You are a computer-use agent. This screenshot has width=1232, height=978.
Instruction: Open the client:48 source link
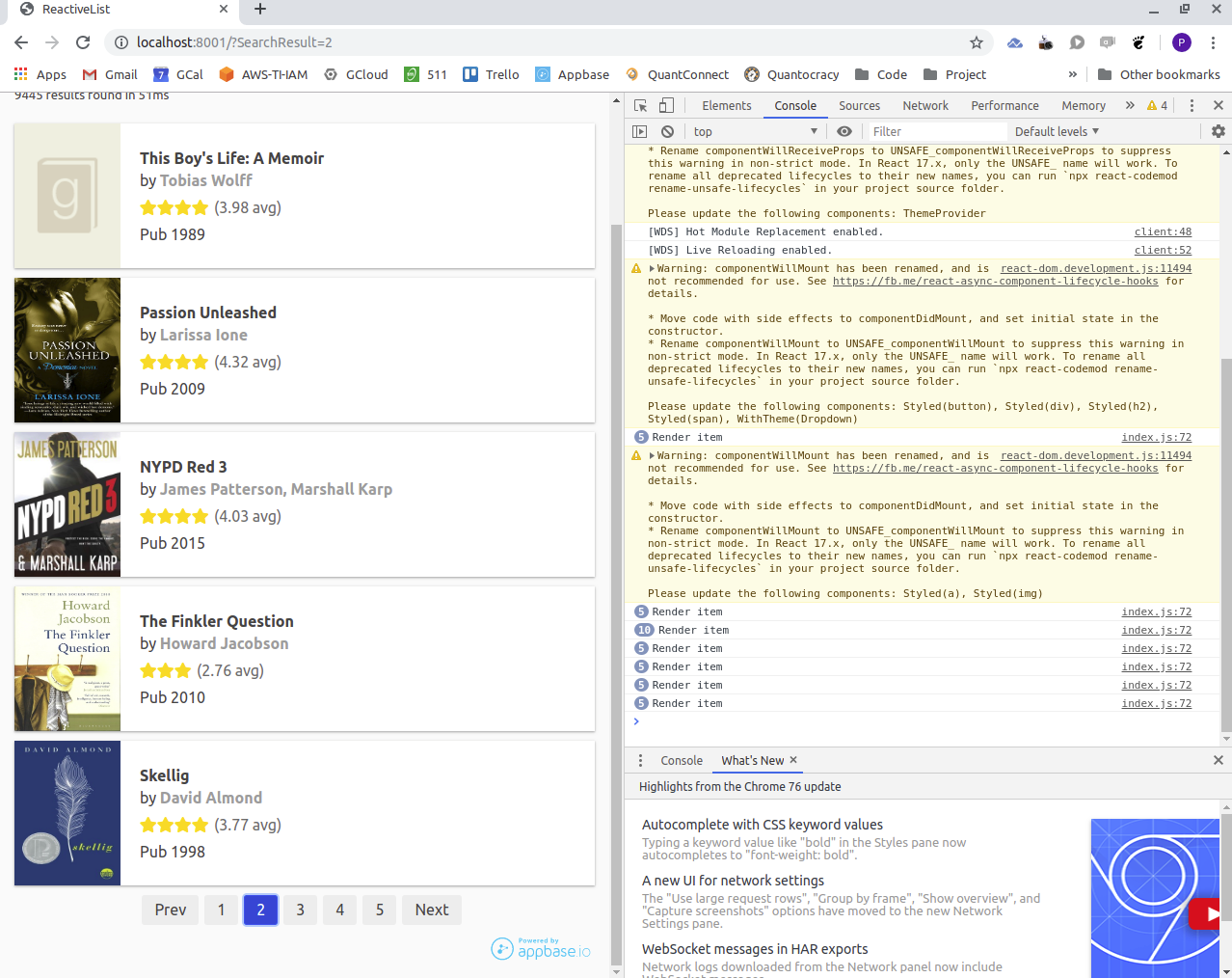pyautogui.click(x=1163, y=232)
